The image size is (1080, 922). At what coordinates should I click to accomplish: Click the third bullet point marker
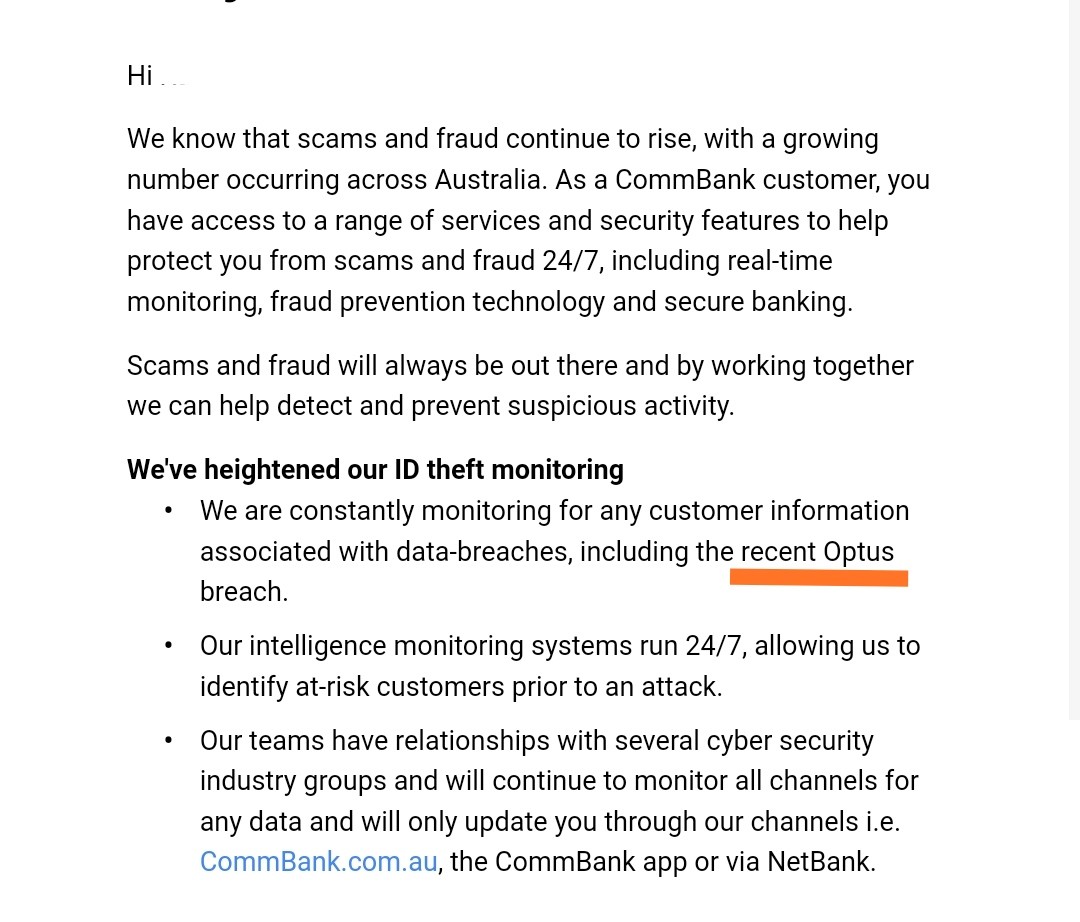[168, 741]
